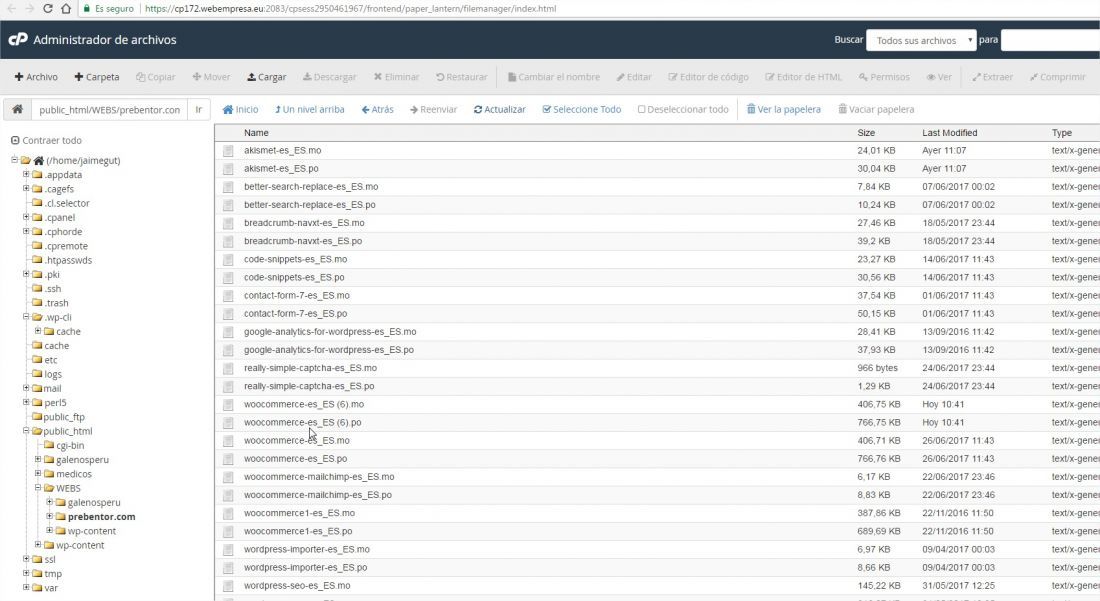Click Mover in the toolbar
1100x601 pixels.
211,76
